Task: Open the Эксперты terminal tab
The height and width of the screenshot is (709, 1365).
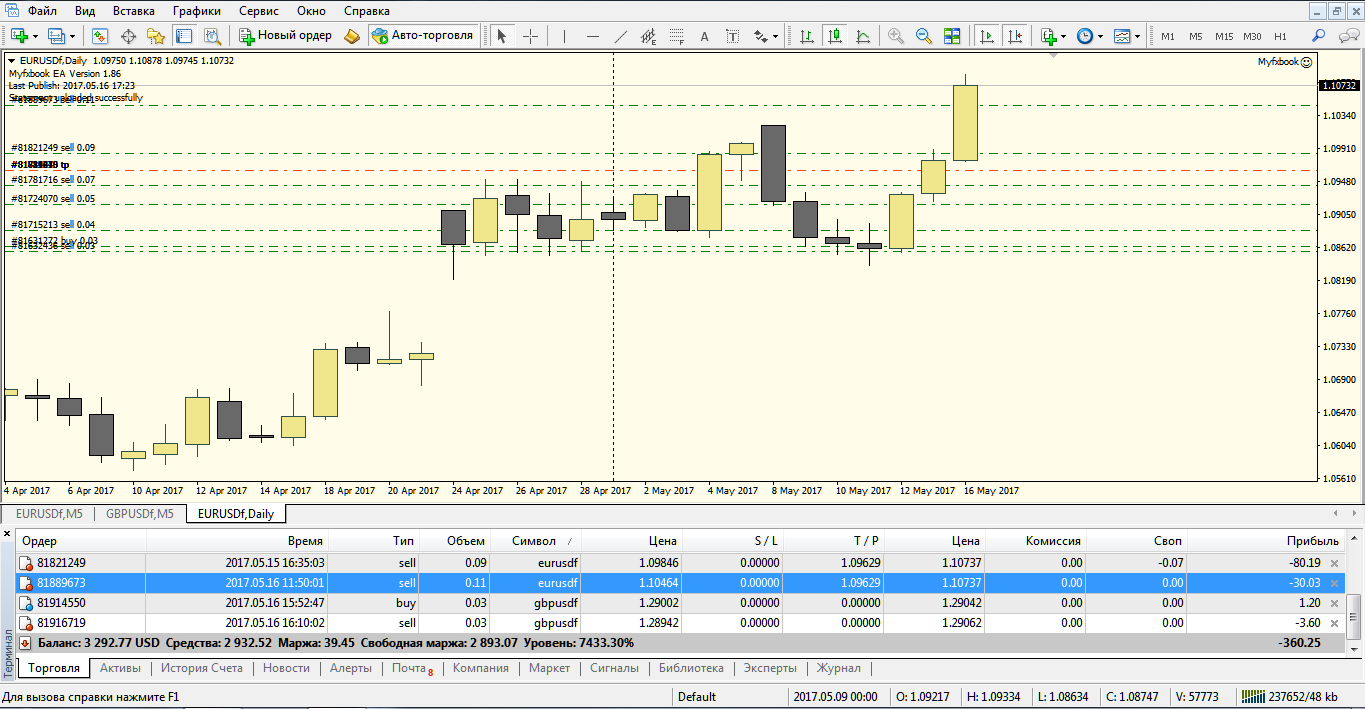Action: click(770, 668)
